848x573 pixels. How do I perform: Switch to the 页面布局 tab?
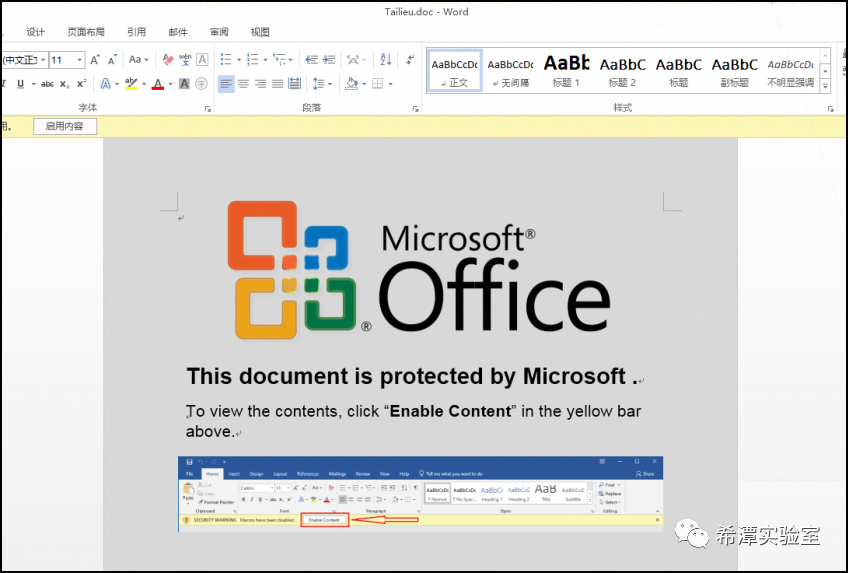[86, 32]
